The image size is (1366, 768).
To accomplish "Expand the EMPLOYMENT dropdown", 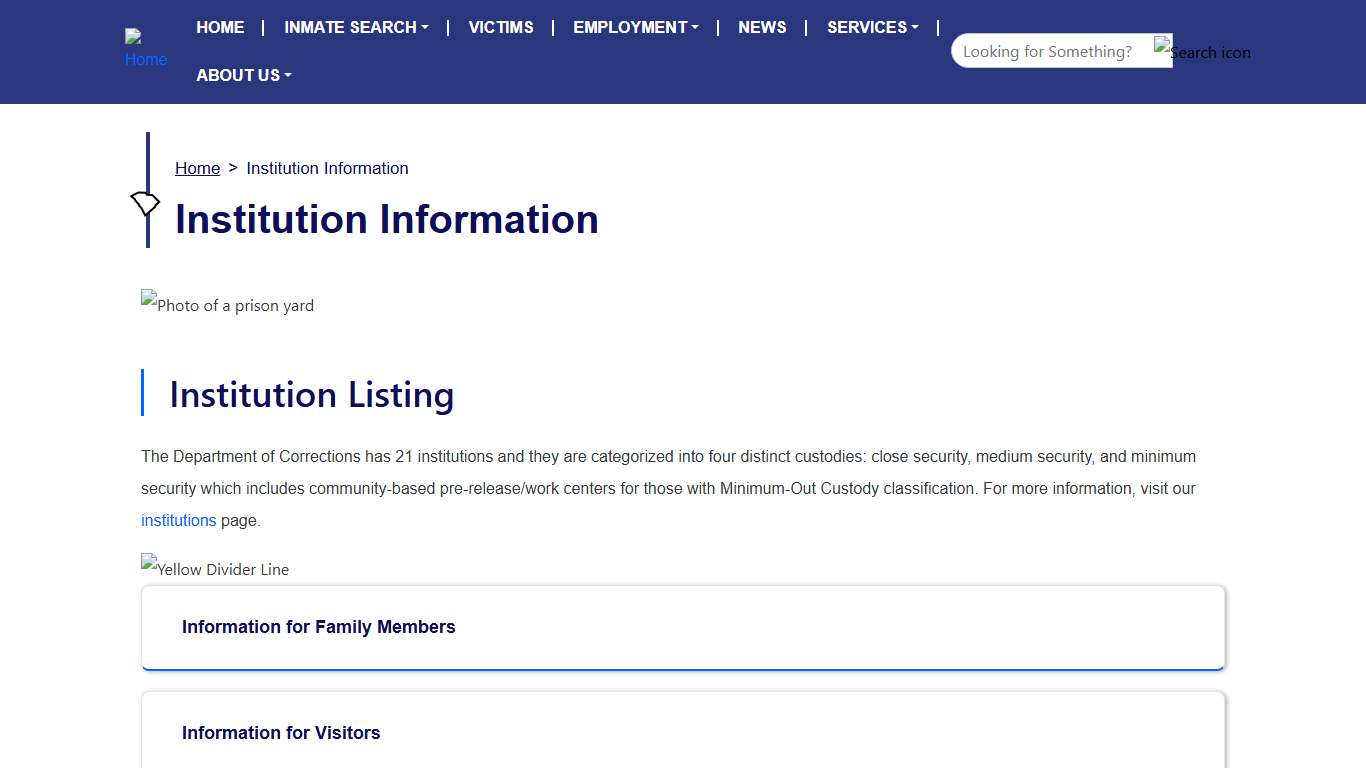I will pyautogui.click(x=635, y=27).
